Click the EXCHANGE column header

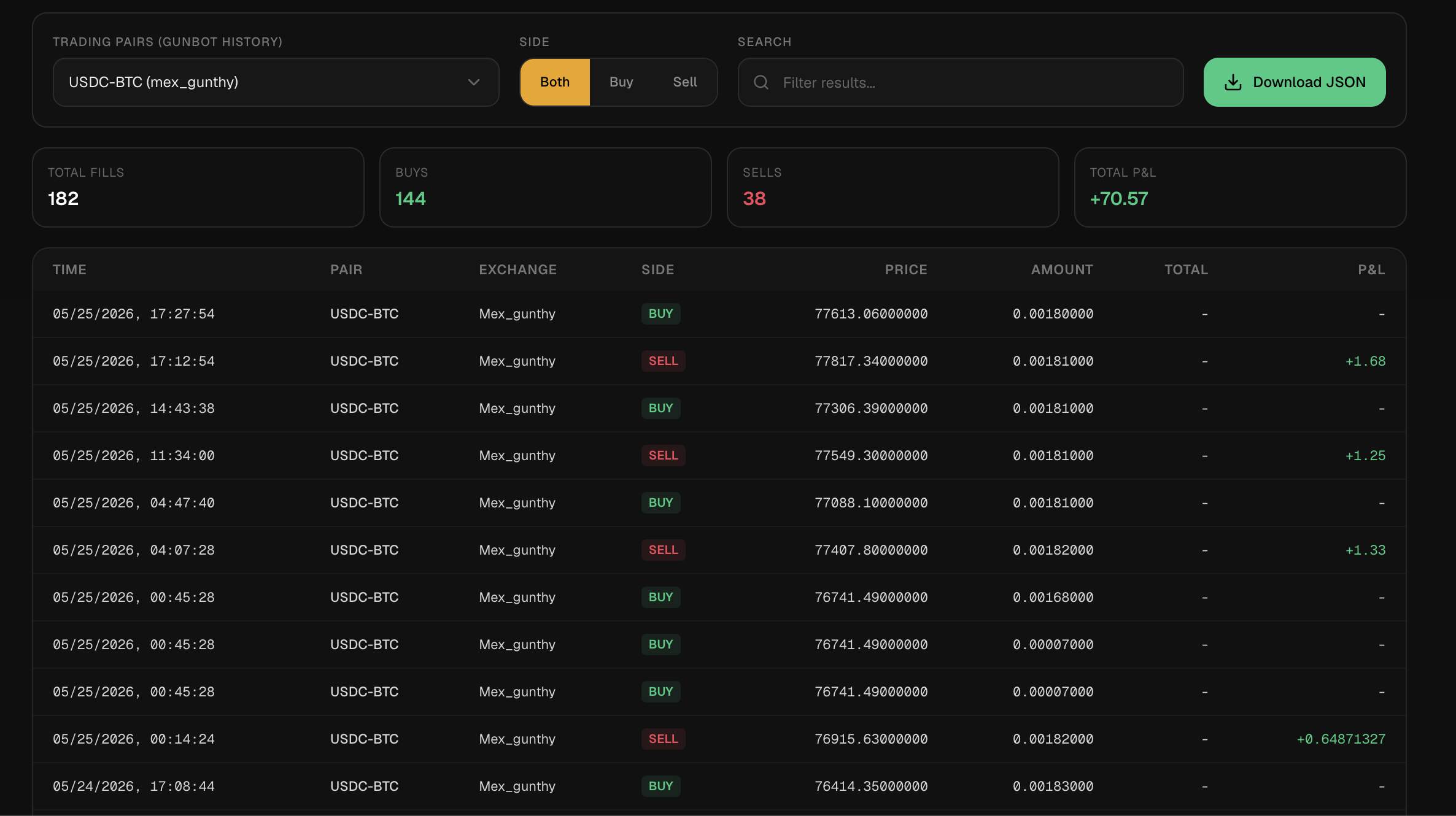[x=518, y=270]
